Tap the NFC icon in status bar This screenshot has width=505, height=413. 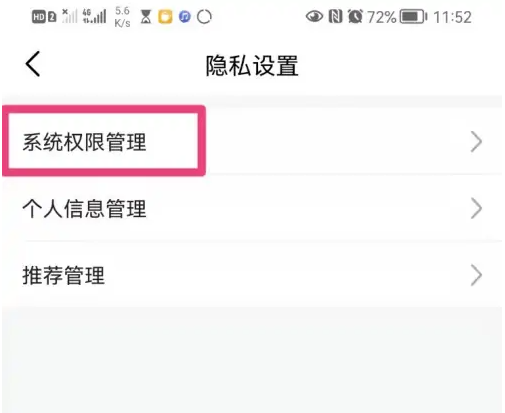[335, 16]
